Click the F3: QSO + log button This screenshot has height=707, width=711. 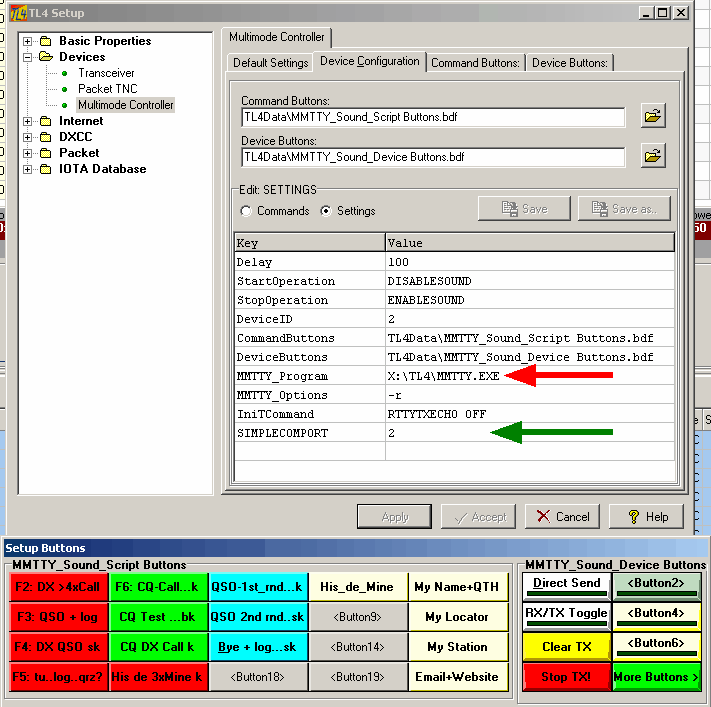[x=58, y=617]
